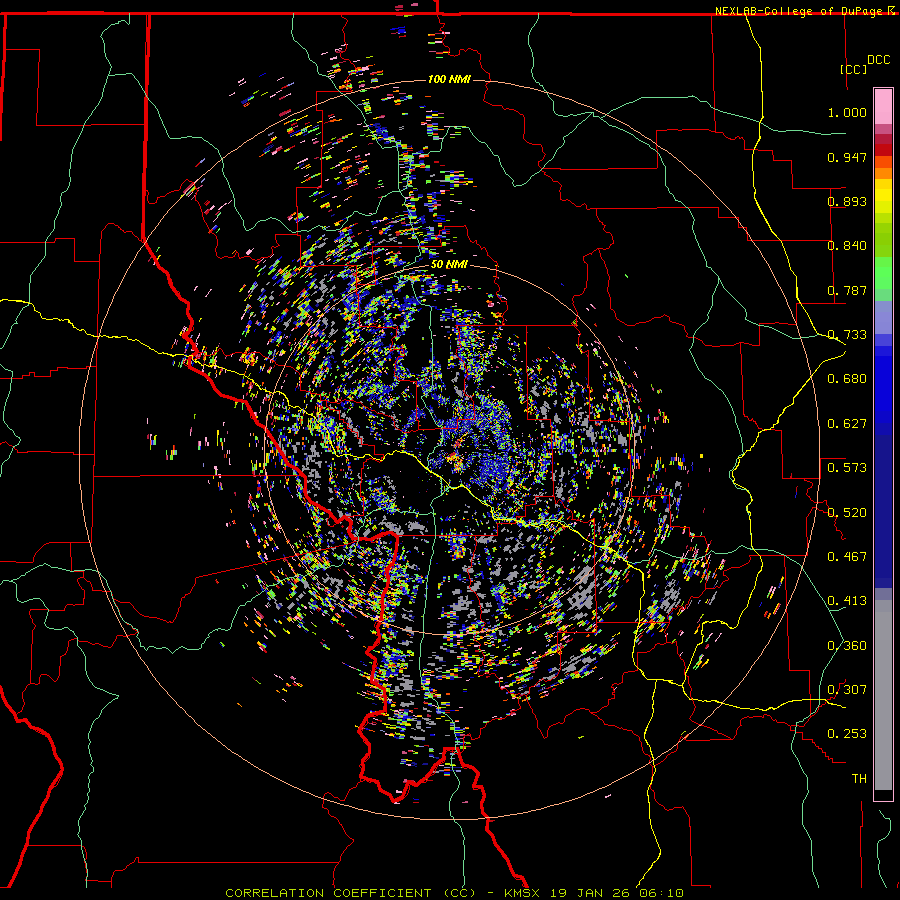900x900 pixels.
Task: Select the 0.787 legend value
Action: [847, 290]
